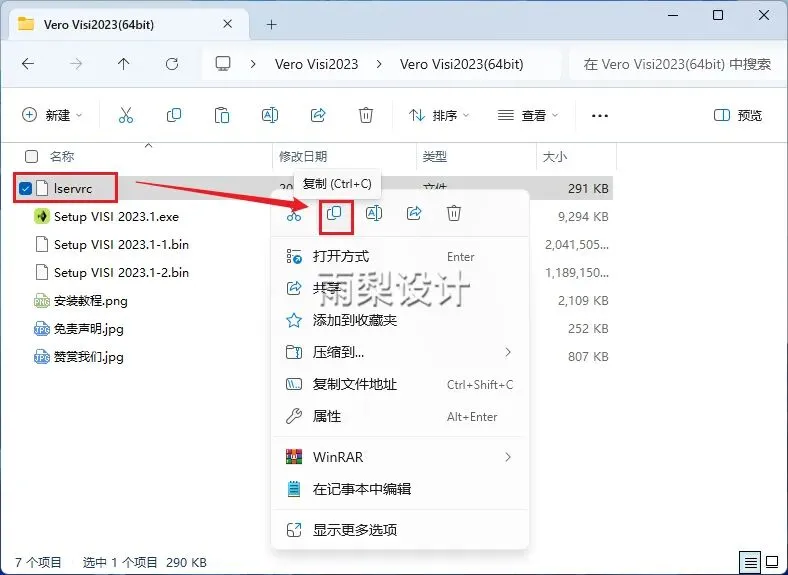The image size is (788, 575).
Task: Uncheck the lservrc file checkbox
Action: pos(25,188)
